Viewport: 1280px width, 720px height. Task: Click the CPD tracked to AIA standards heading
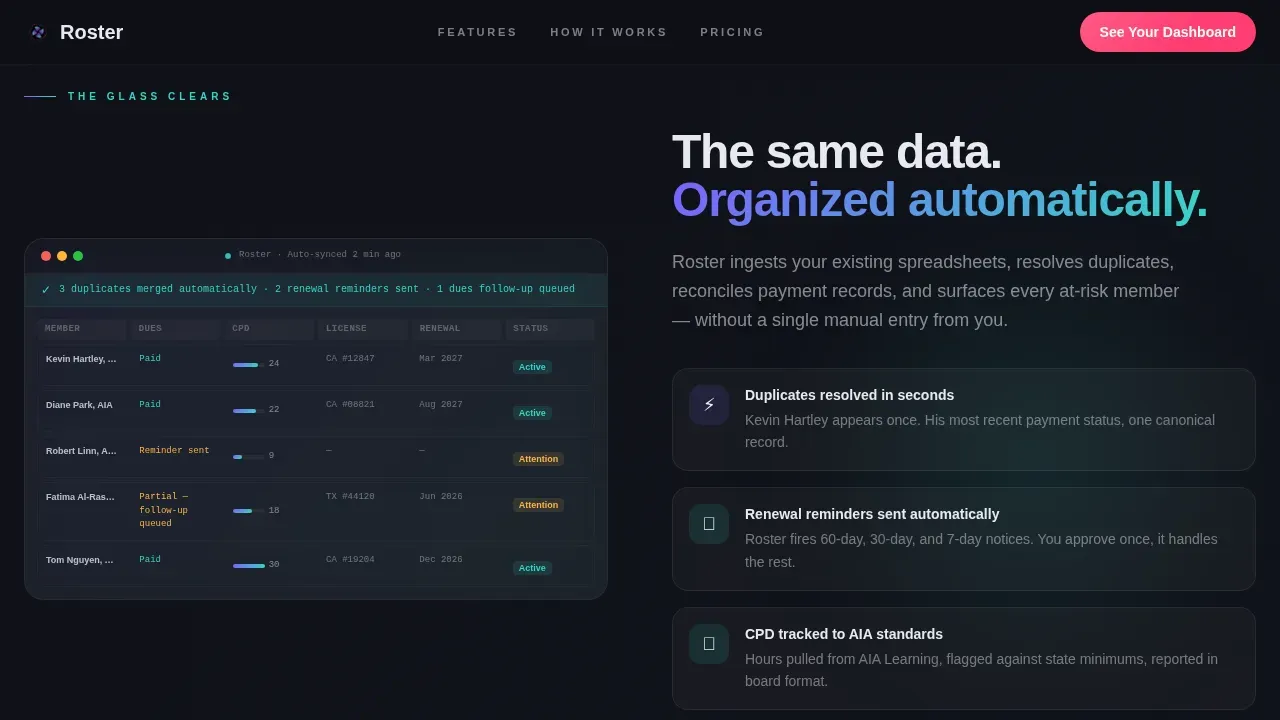point(844,634)
